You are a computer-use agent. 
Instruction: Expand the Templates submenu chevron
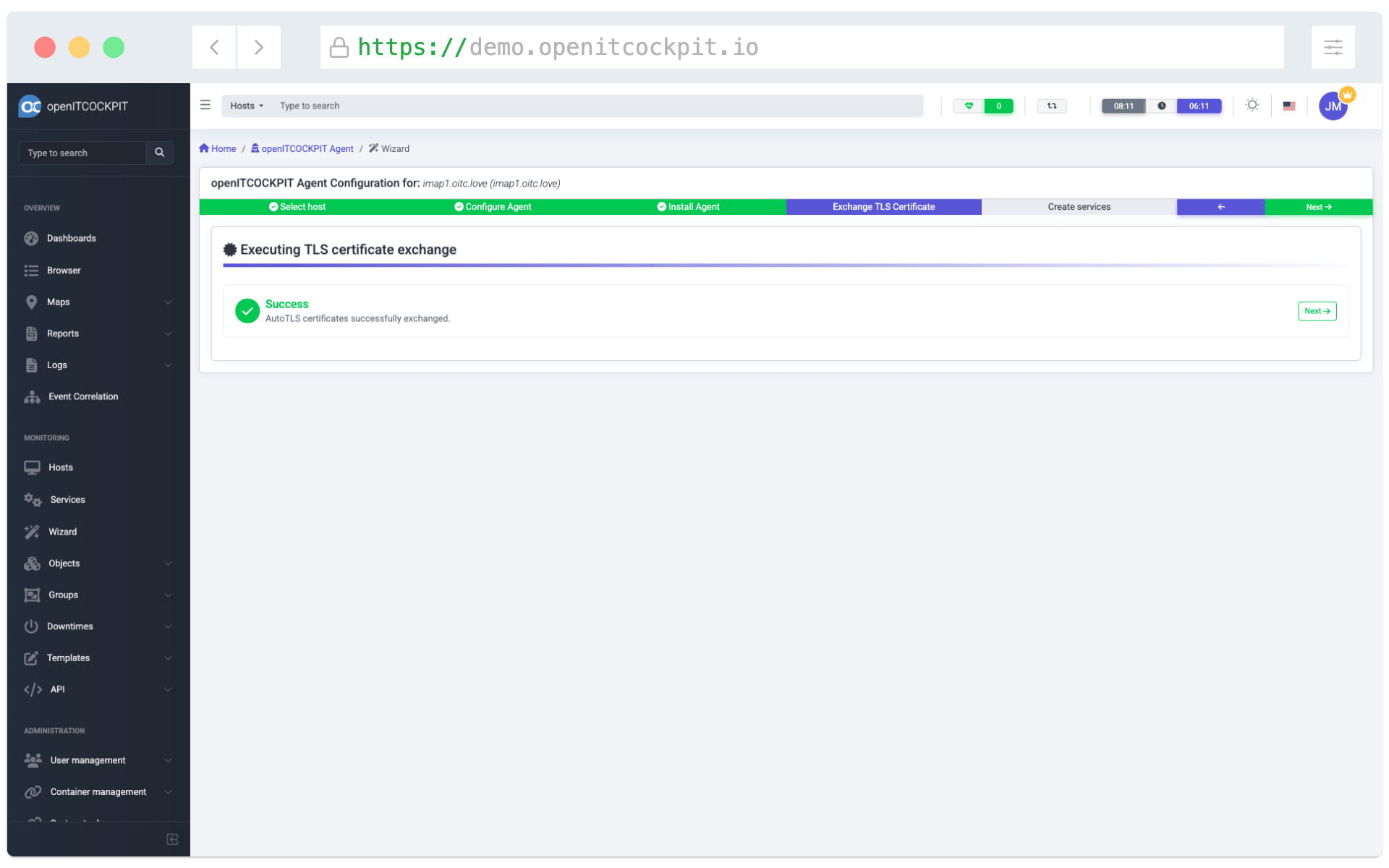click(x=168, y=658)
